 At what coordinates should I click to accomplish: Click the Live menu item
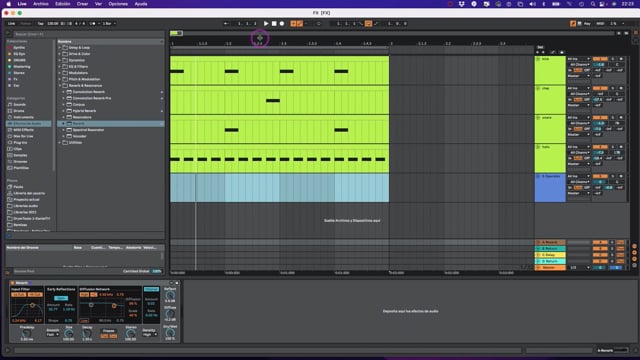[22, 4]
